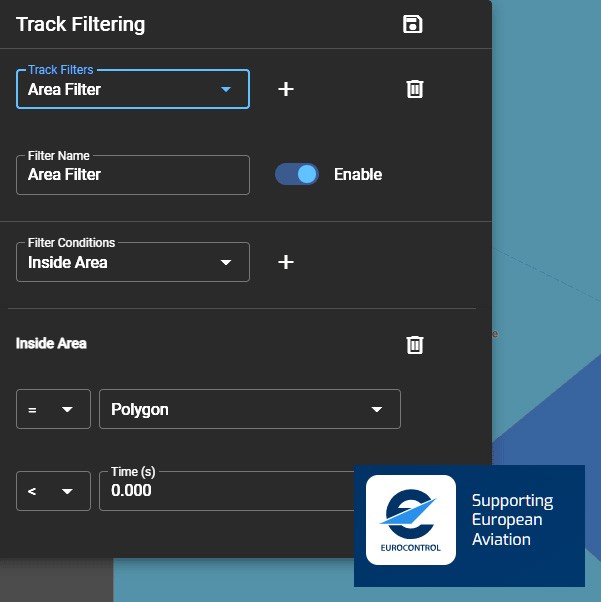Open the Track Filters dropdown

[132, 90]
